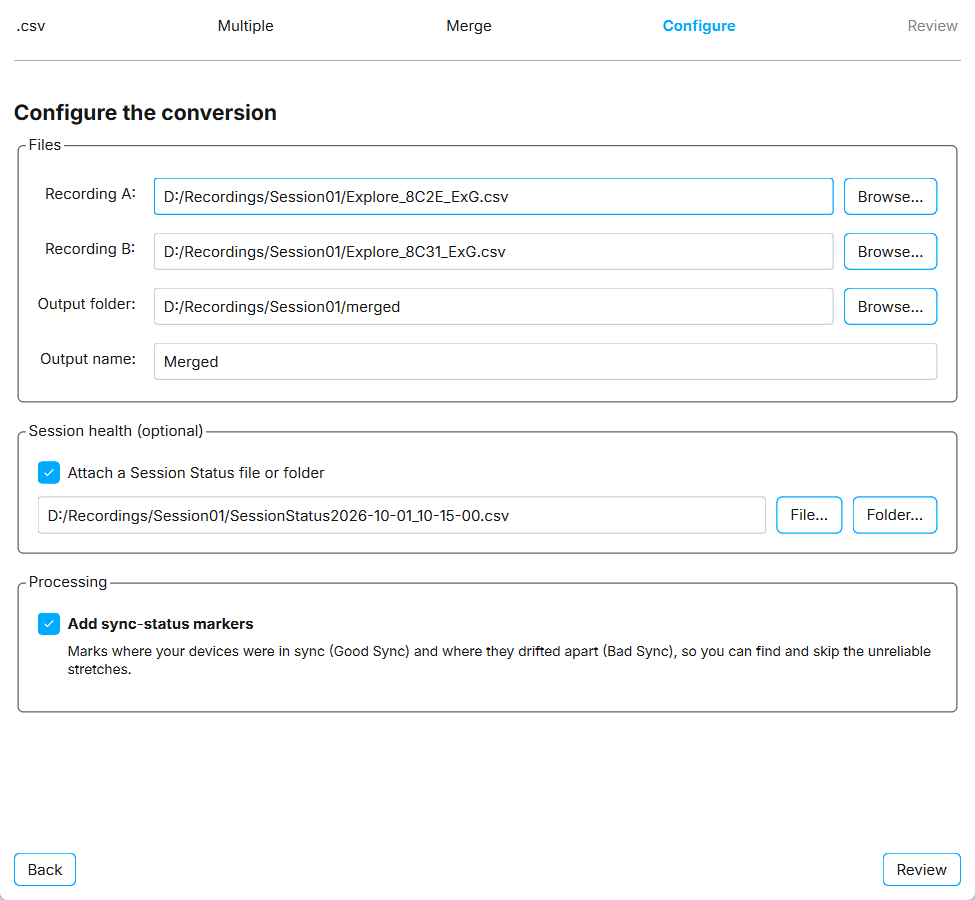This screenshot has height=900, width=975.
Task: Click the Review button at bottom
Action: (922, 870)
